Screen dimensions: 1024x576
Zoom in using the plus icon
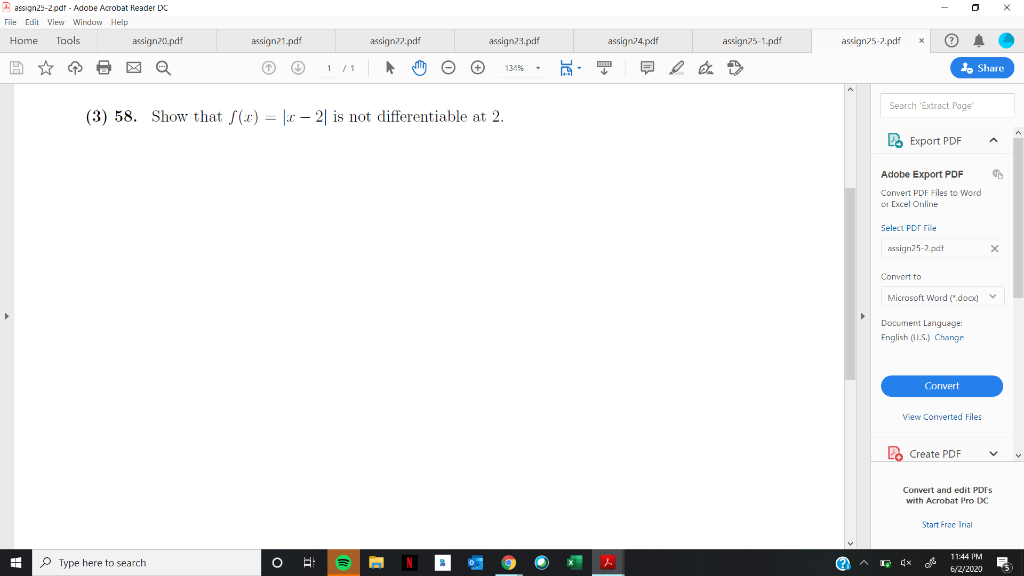pos(478,67)
